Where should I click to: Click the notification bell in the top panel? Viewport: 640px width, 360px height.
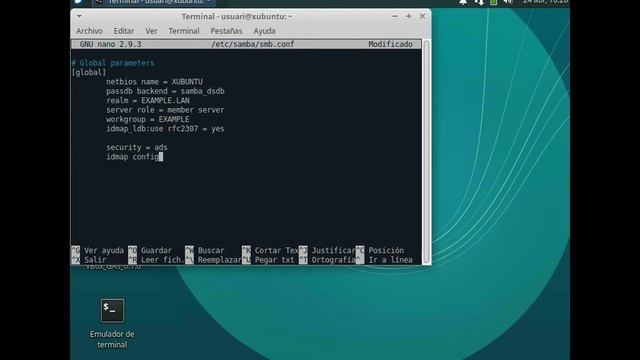point(463,2)
